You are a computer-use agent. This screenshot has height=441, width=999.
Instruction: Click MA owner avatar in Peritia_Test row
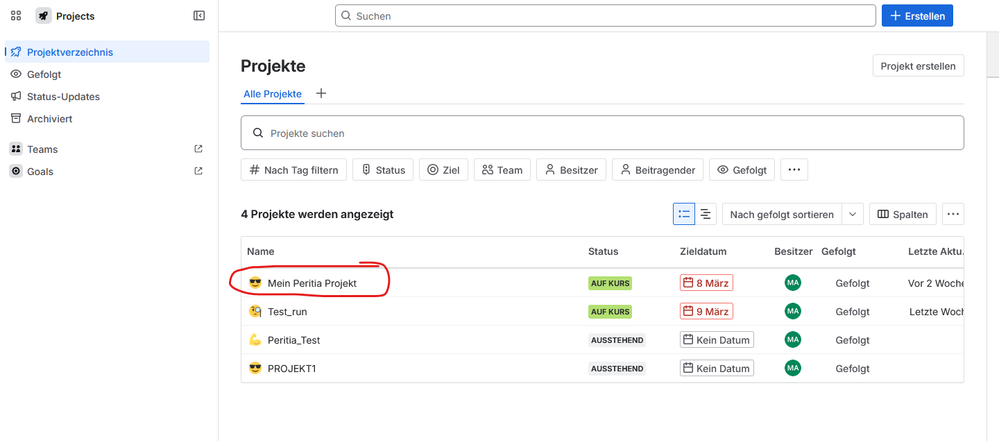tap(793, 340)
